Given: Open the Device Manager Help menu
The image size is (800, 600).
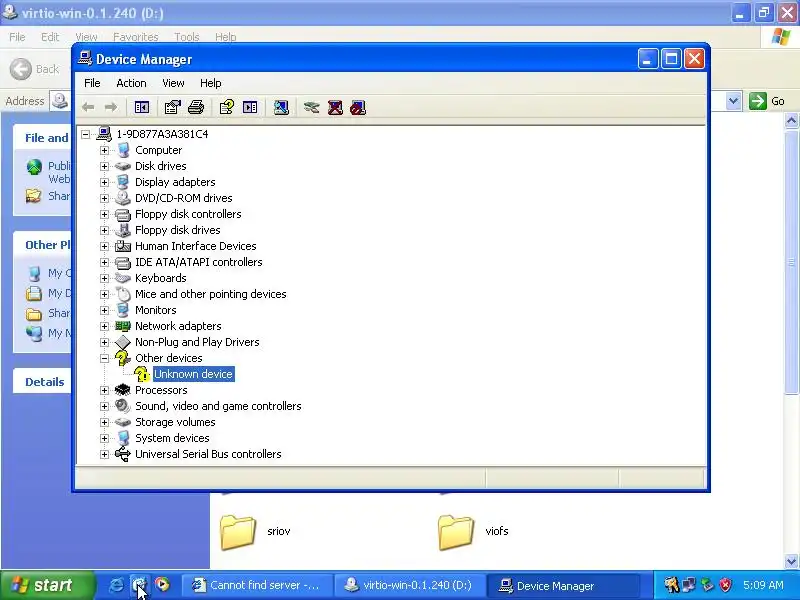Looking at the screenshot, I should point(210,83).
